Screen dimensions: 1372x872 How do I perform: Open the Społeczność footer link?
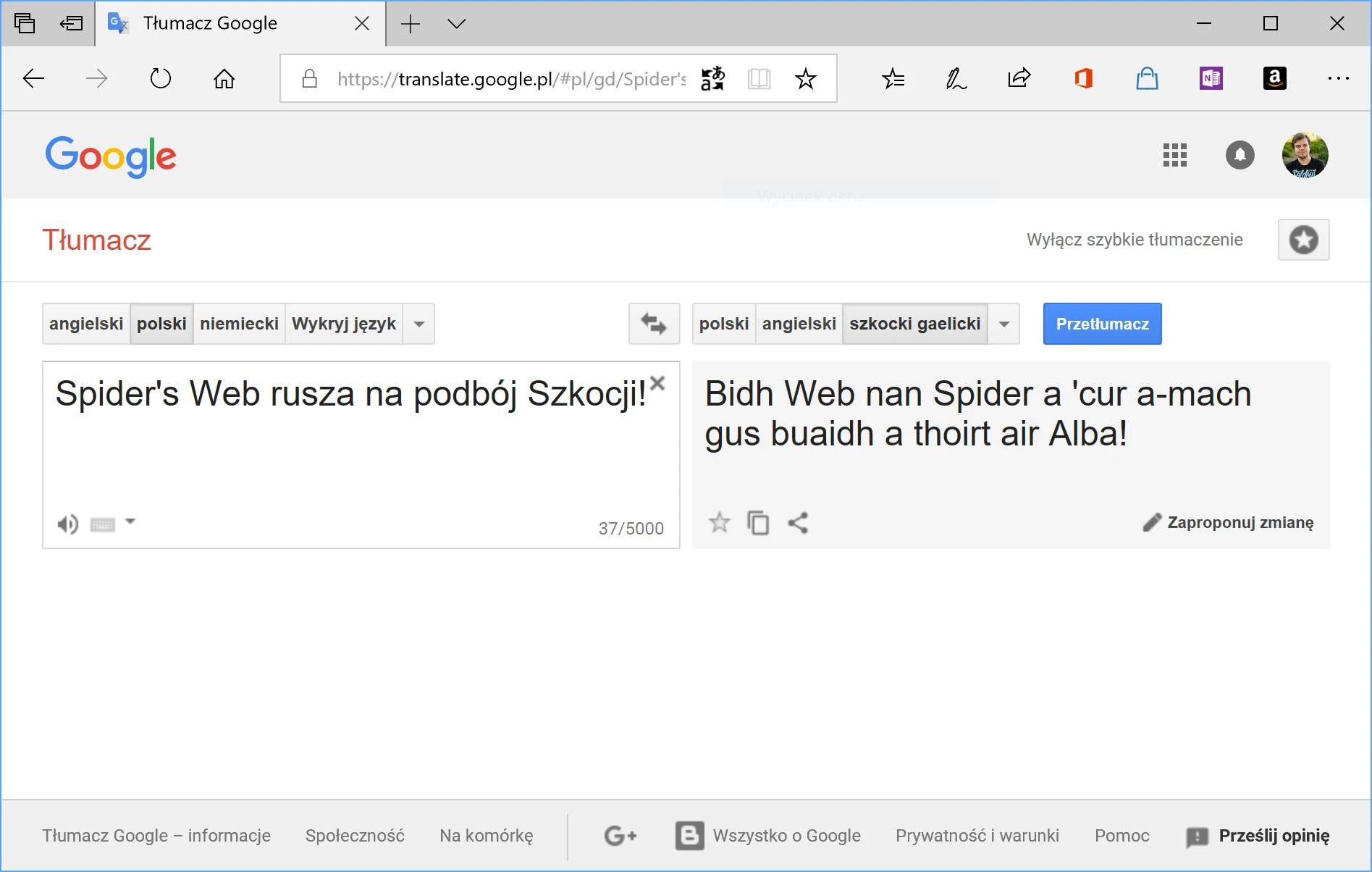[x=355, y=836]
